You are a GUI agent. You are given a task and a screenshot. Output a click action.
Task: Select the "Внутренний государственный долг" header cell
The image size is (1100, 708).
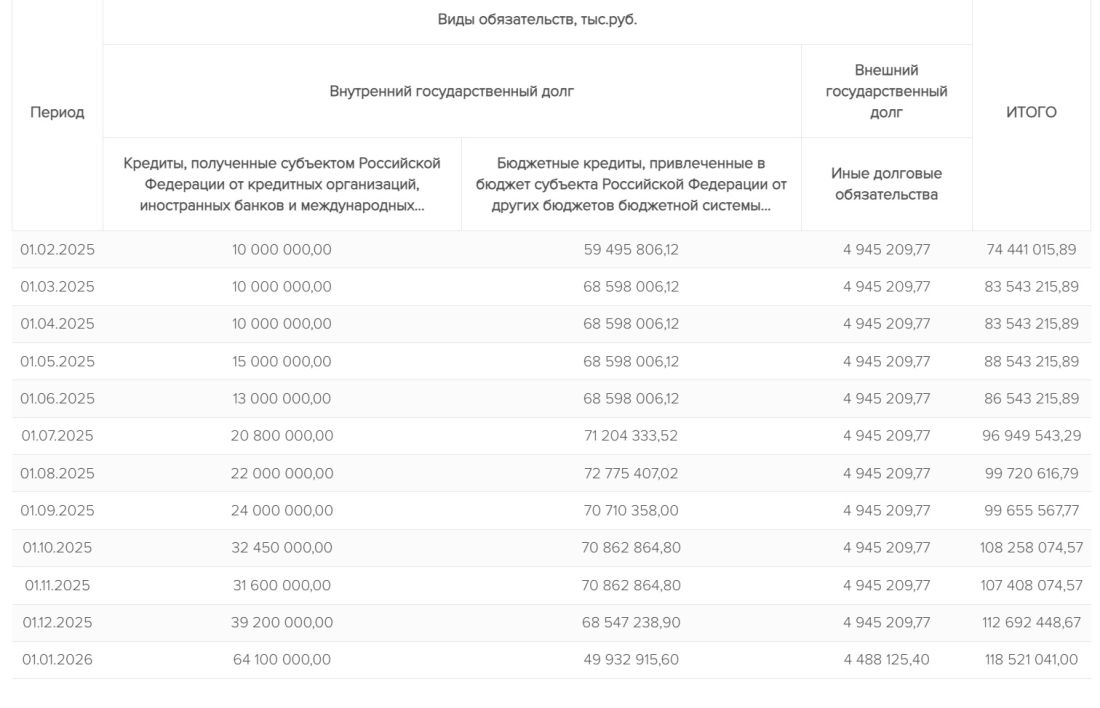click(452, 91)
